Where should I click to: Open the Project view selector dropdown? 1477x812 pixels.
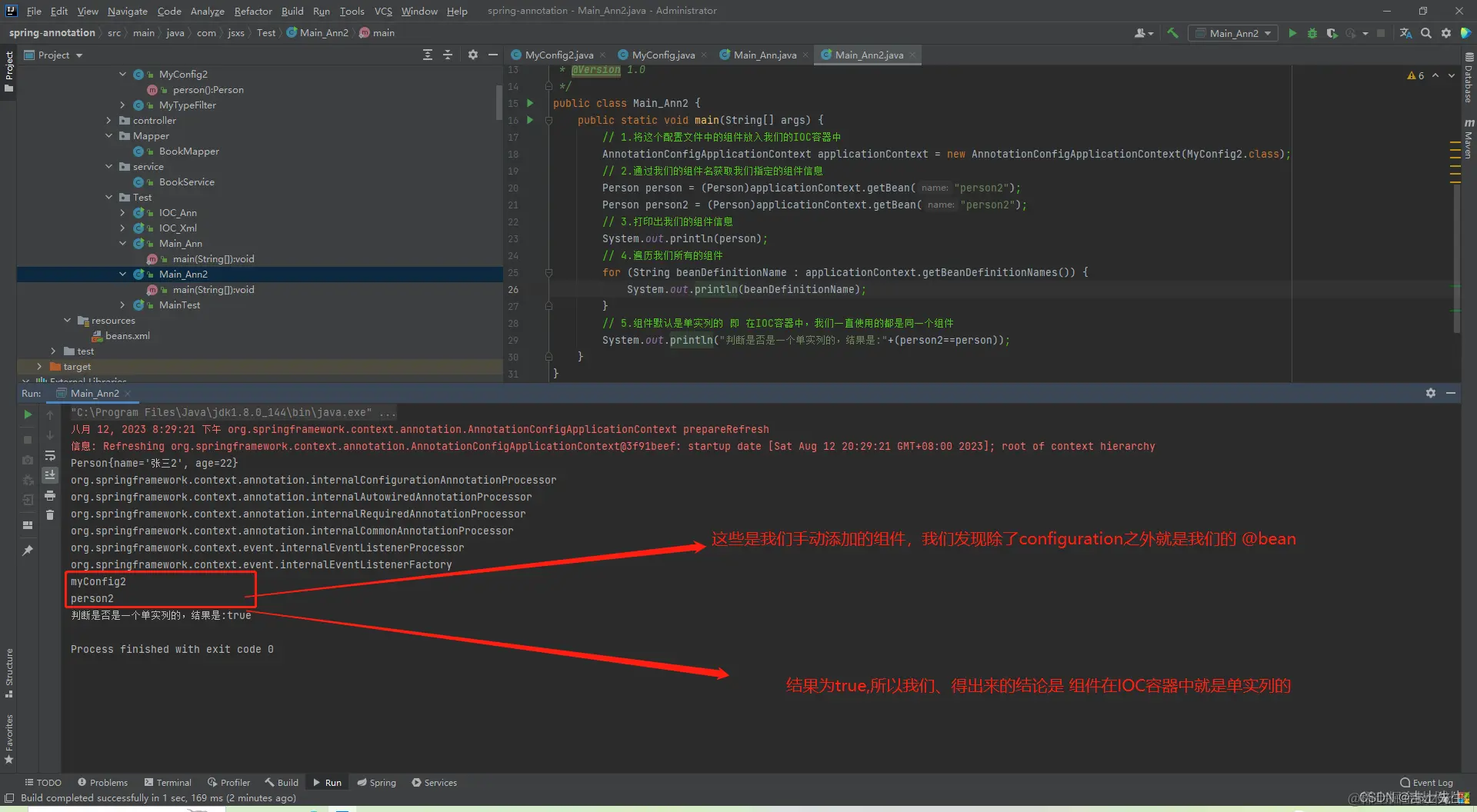[53, 55]
